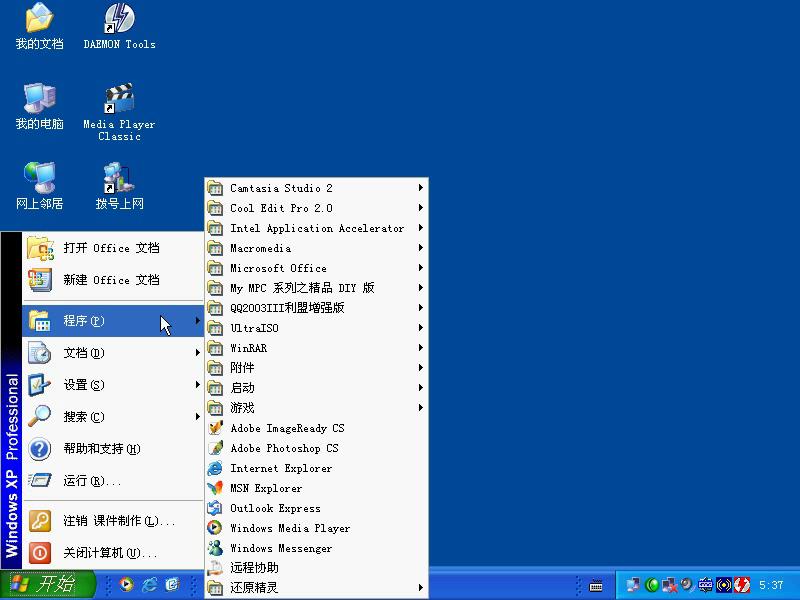The width and height of the screenshot is (800, 600).
Task: Expand the Macromedia submenu arrow
Action: click(420, 248)
